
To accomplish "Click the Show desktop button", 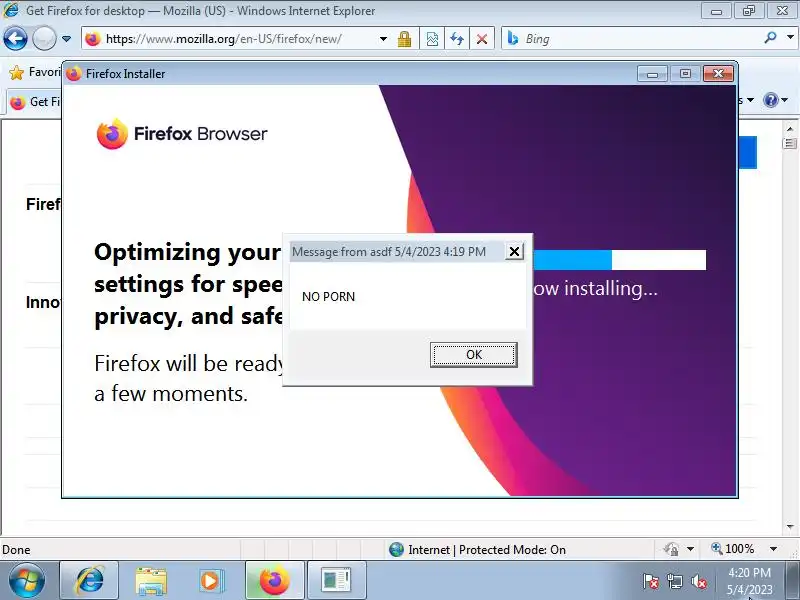I will pyautogui.click(x=792, y=580).
